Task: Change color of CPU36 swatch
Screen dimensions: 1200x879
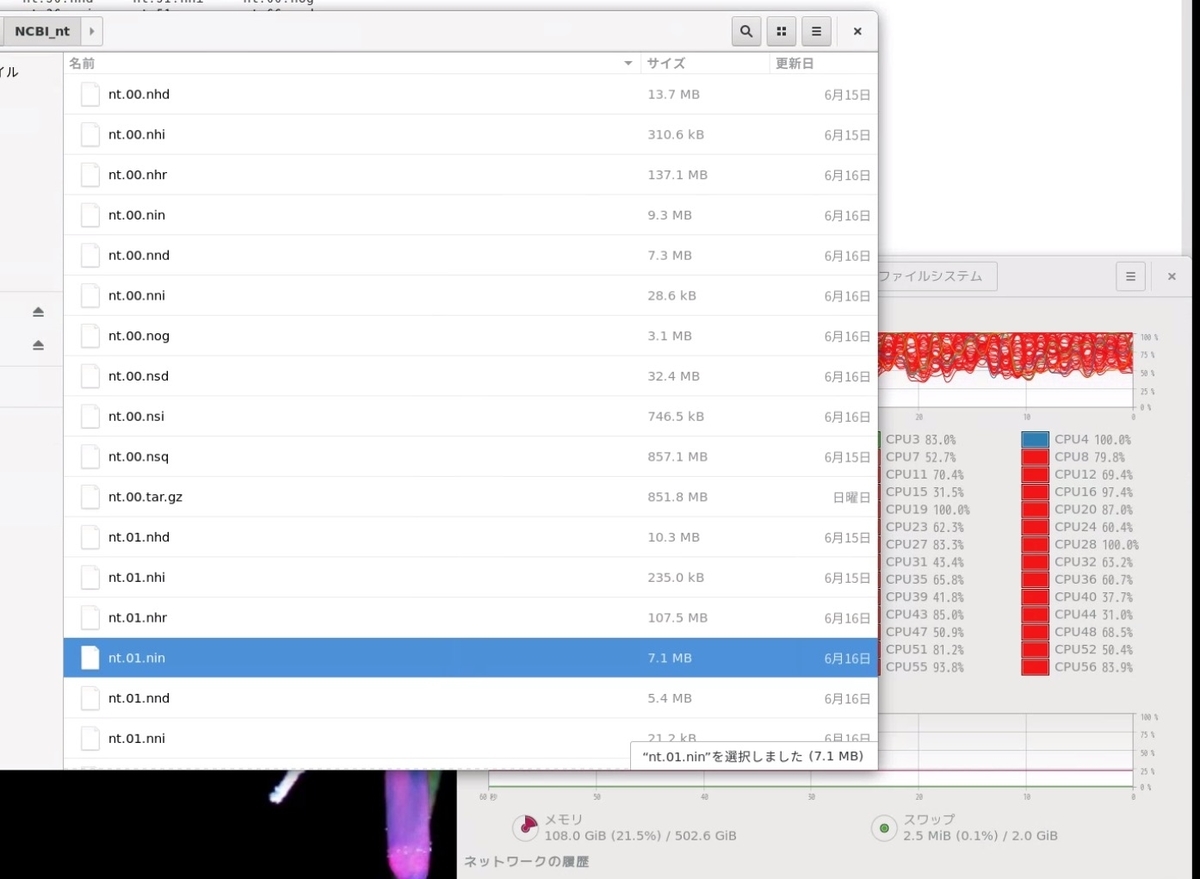Action: [1035, 579]
